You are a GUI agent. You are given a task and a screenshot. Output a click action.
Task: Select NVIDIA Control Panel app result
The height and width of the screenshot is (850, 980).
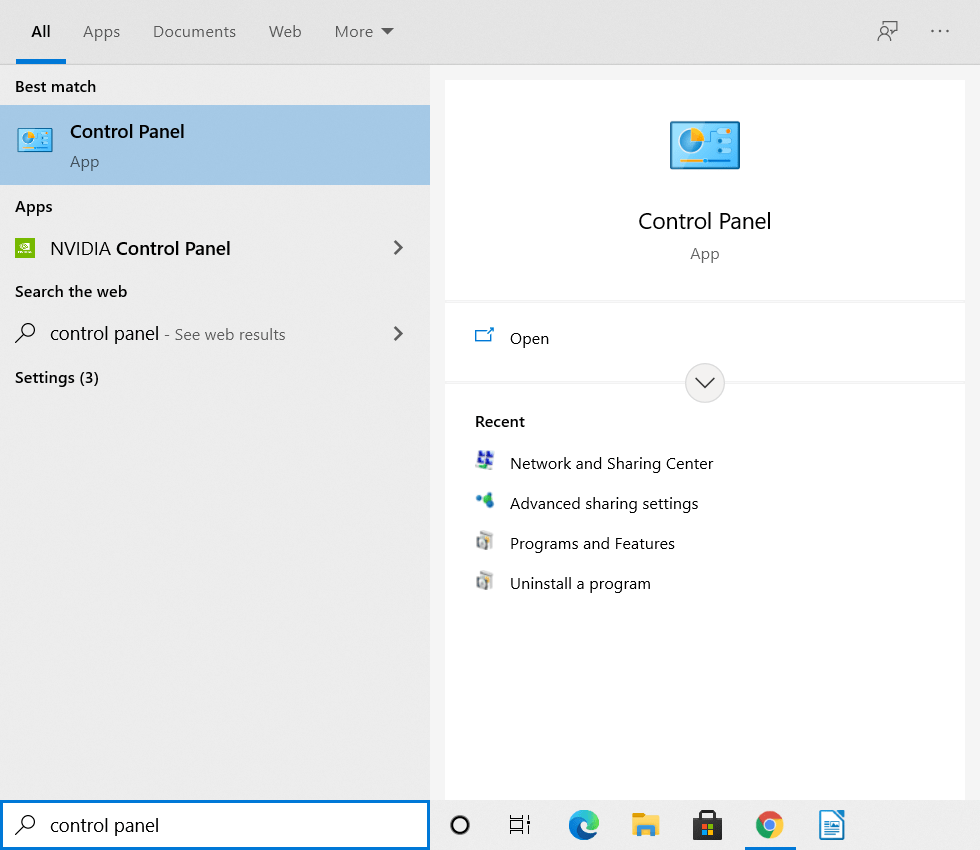(215, 248)
